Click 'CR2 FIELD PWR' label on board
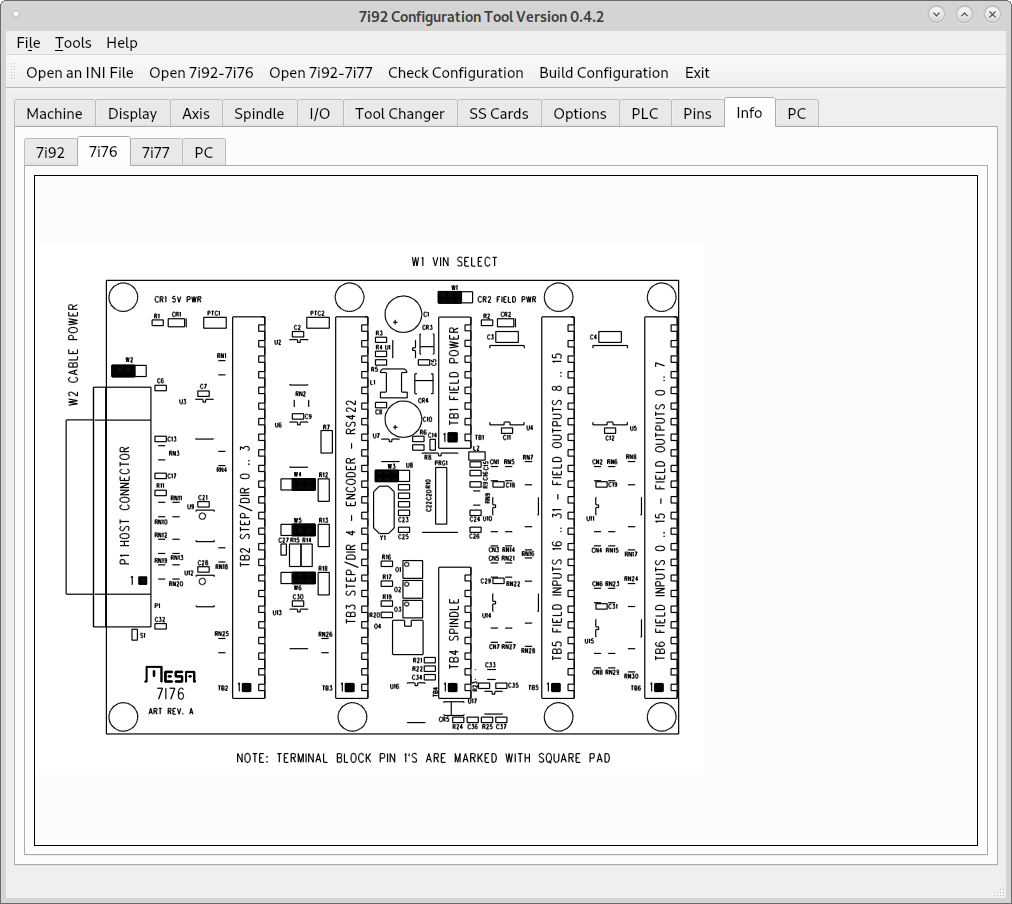Image resolution: width=1012 pixels, height=904 pixels. coord(507,299)
